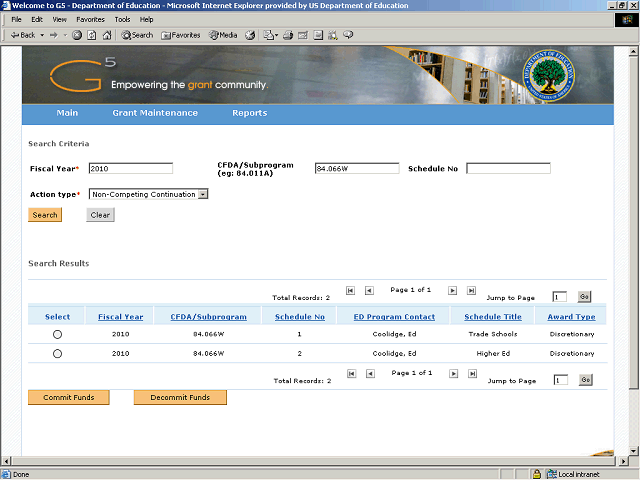640x480 pixels.
Task: Open the Back history dropdown arrow
Action: (42, 35)
